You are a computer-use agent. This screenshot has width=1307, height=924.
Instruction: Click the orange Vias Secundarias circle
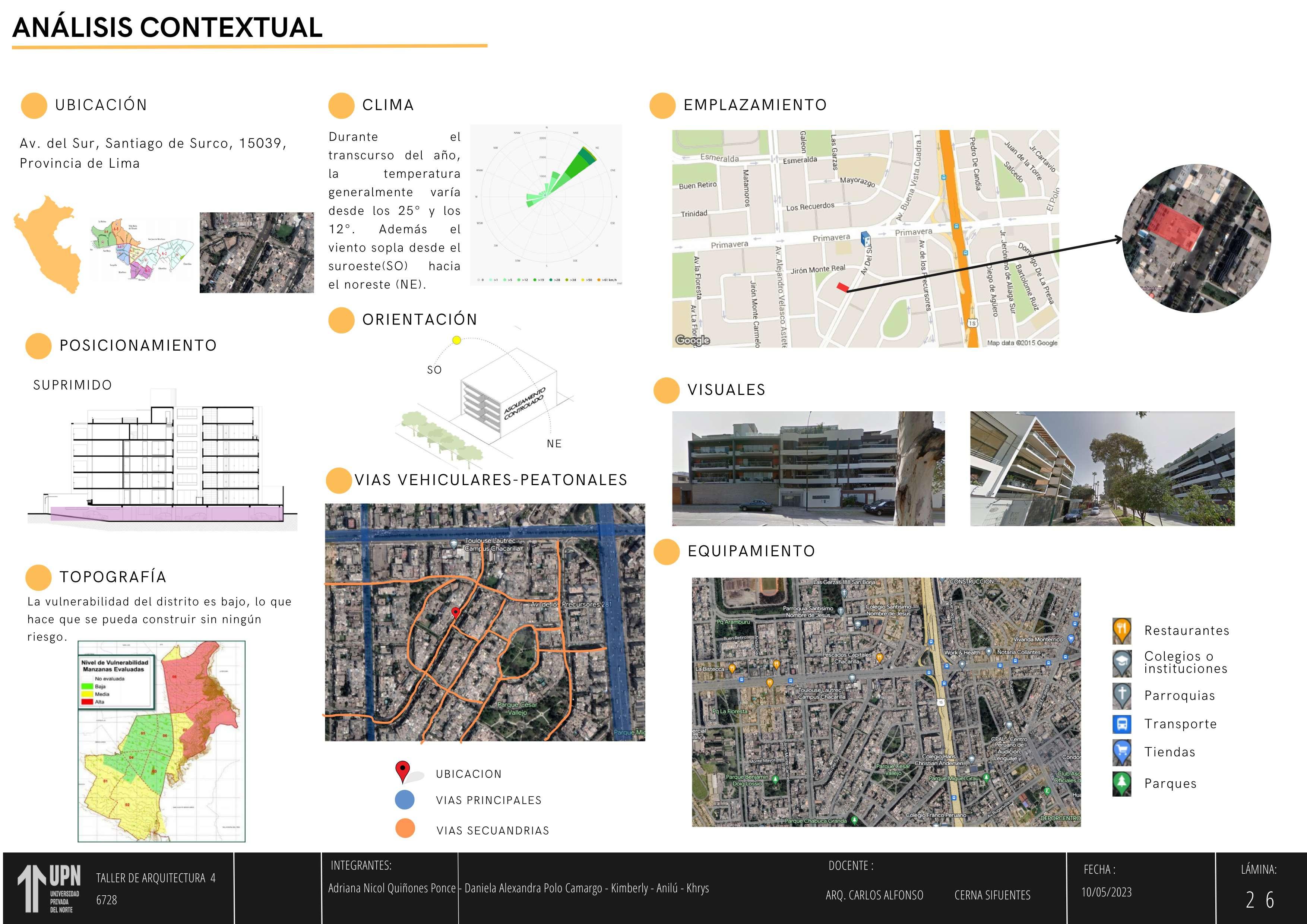(x=405, y=828)
